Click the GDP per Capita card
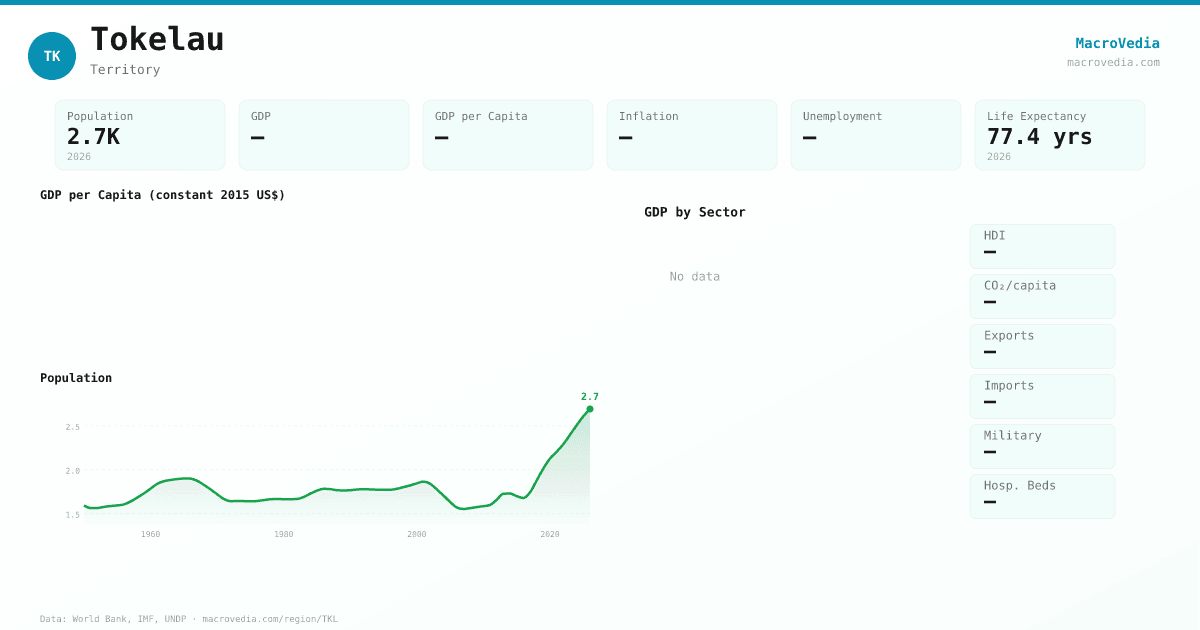 click(508, 135)
